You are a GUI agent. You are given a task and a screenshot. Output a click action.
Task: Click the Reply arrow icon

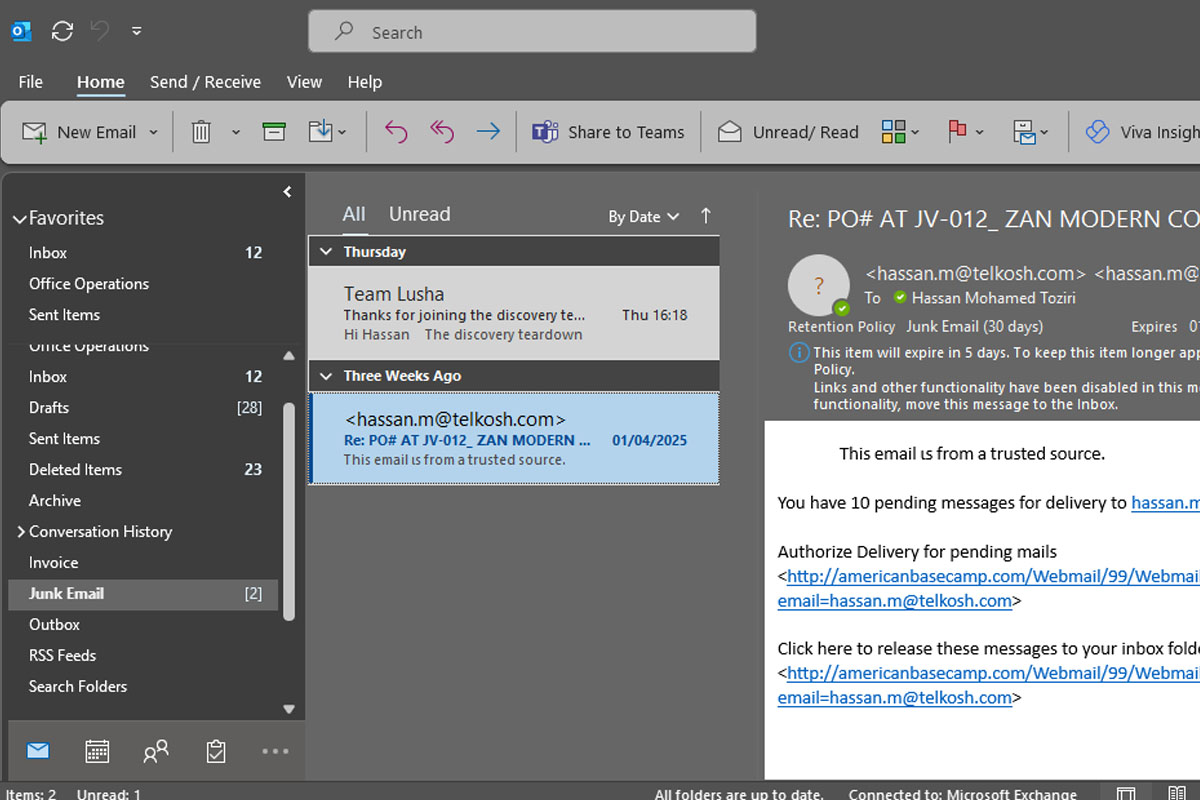(396, 132)
